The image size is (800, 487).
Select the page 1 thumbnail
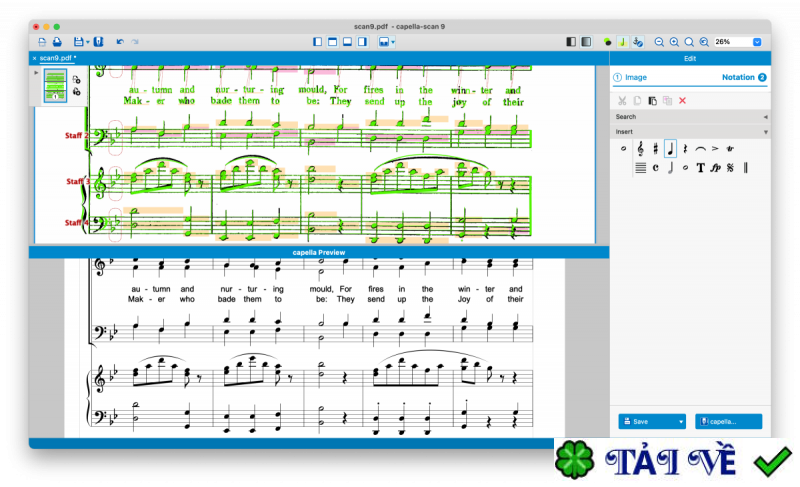[x=55, y=85]
